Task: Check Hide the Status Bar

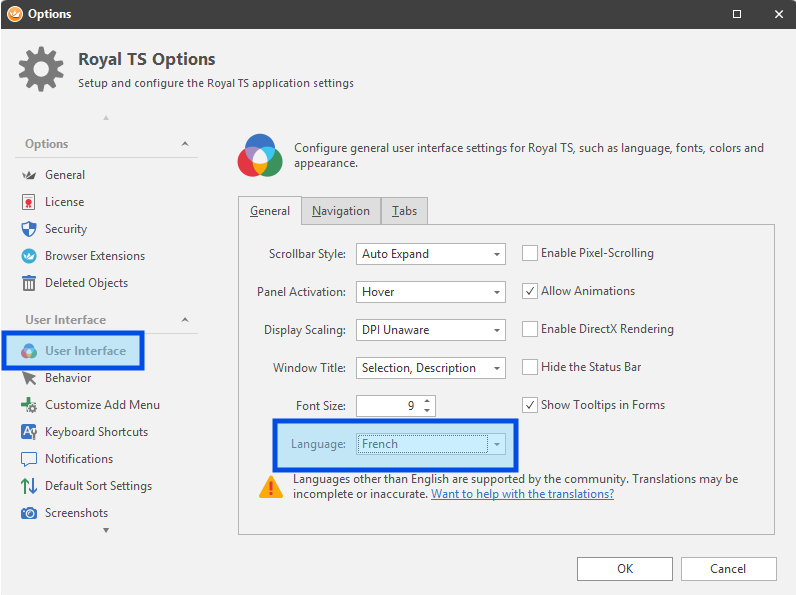Action: [x=529, y=367]
